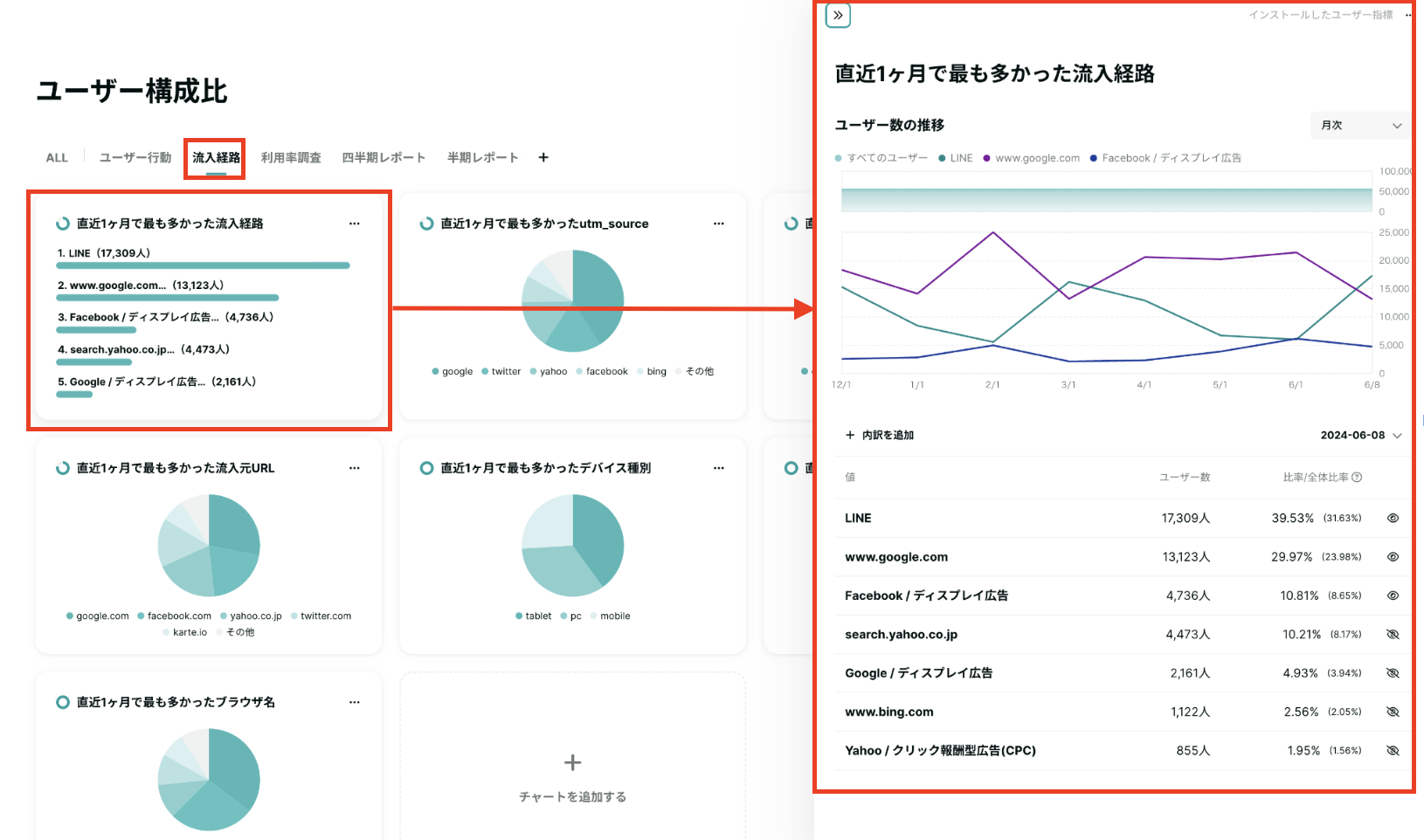Click the ブラウザ名 pie chart
Screen dimensions: 1424x840
click(209, 780)
